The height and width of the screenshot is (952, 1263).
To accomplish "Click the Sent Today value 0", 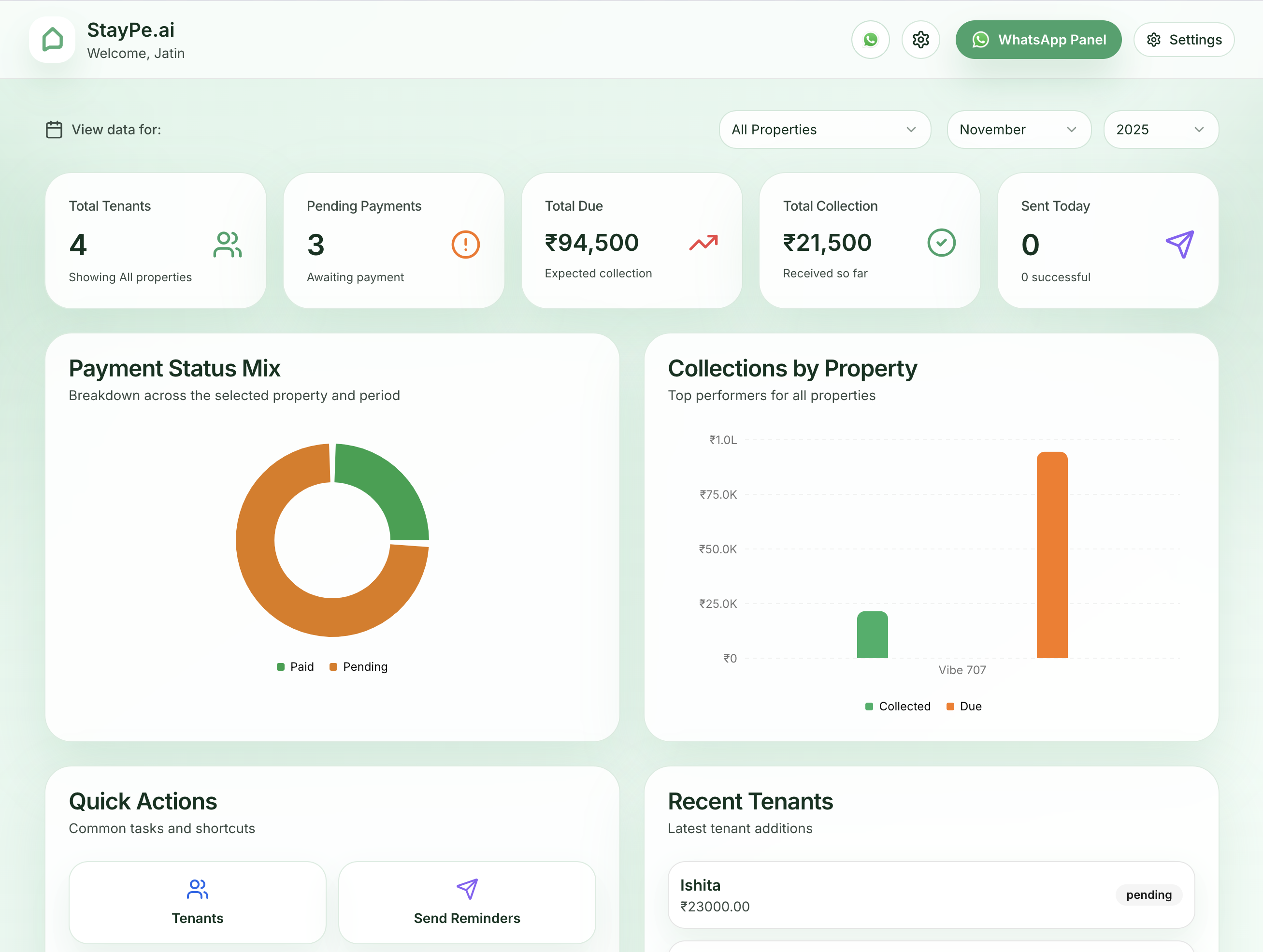I will tap(1030, 245).
